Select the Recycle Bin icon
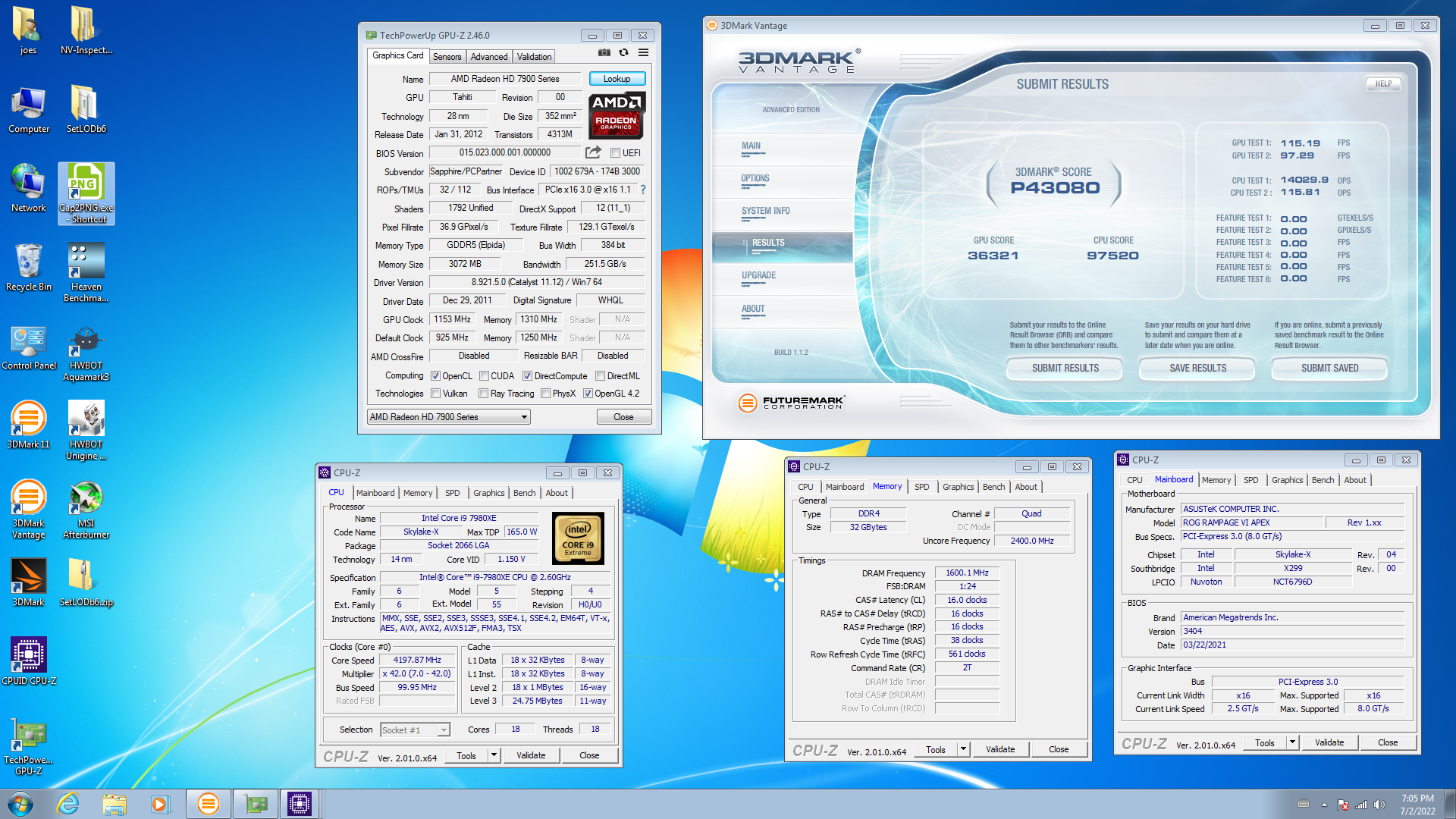1456x819 pixels. 28,267
